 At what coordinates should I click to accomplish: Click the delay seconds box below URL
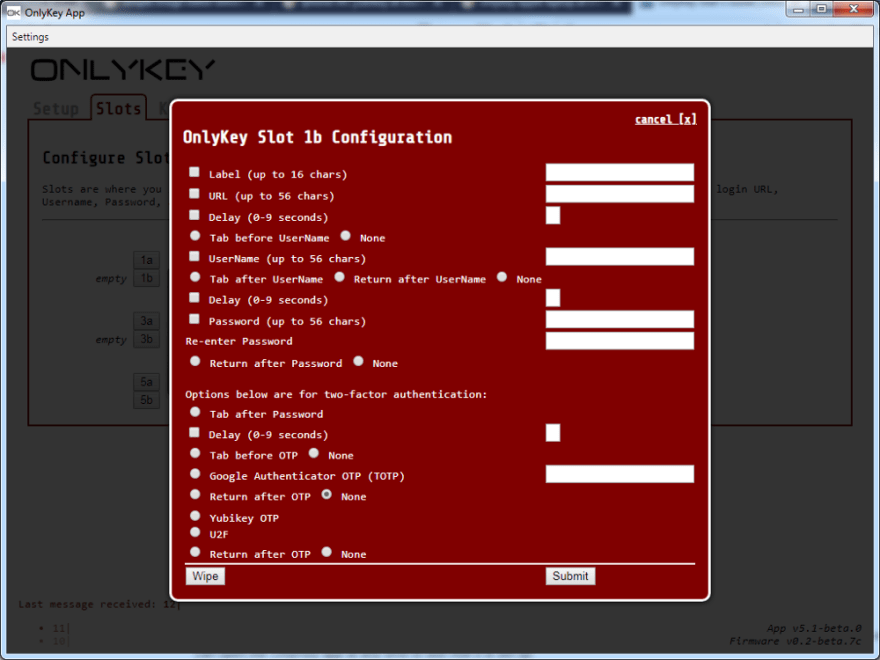click(553, 216)
